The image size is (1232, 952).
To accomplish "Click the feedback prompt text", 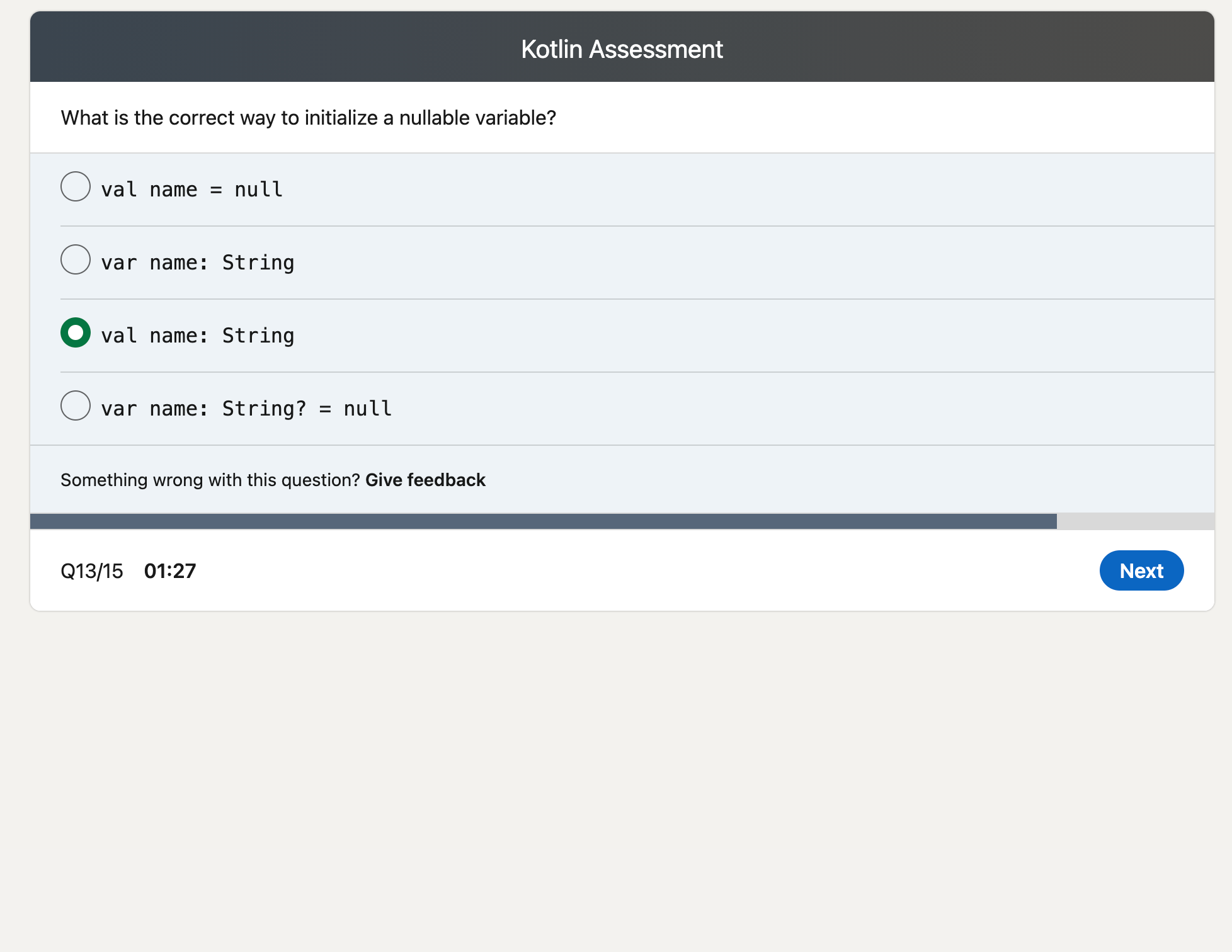I will tap(210, 479).
